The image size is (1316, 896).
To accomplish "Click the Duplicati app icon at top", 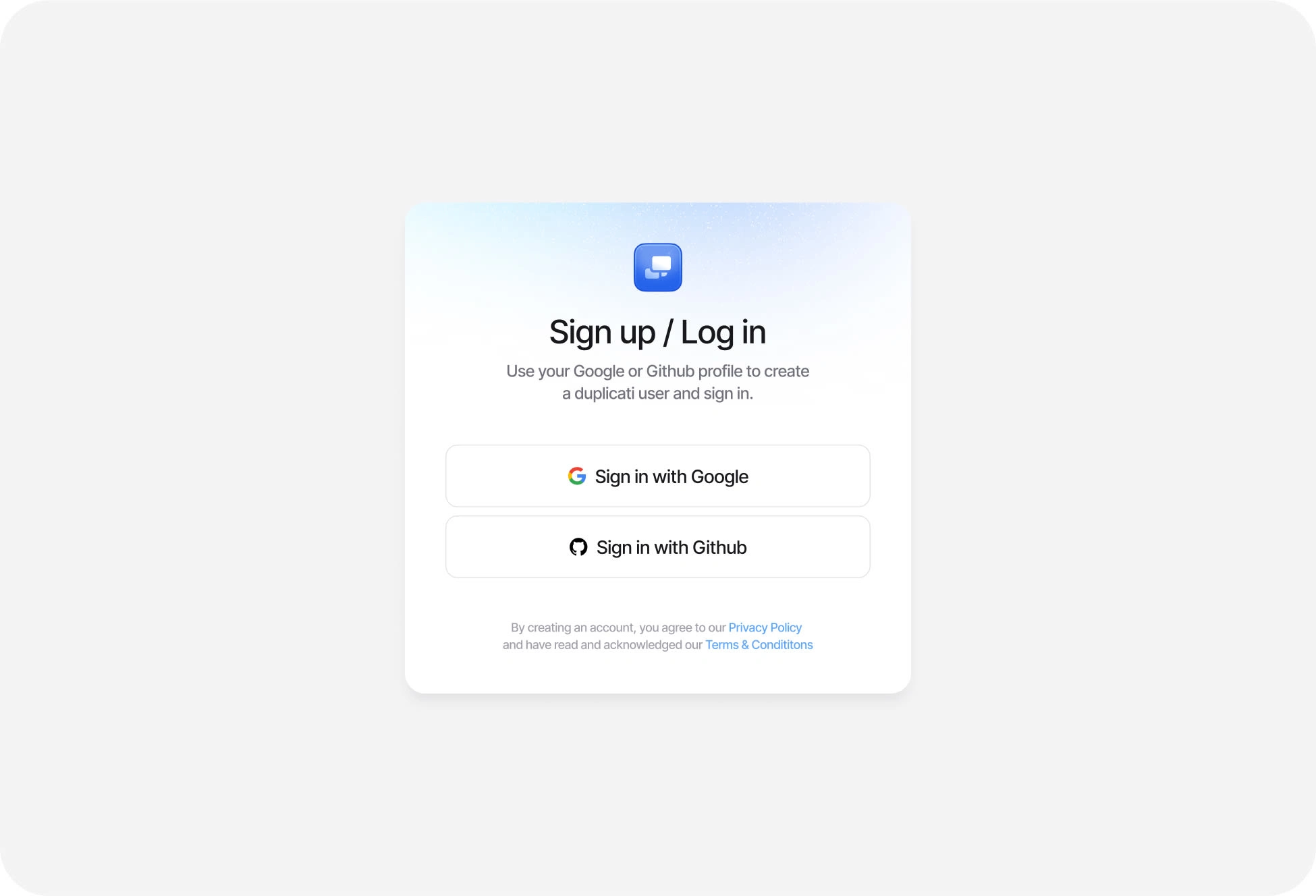I will 658,267.
